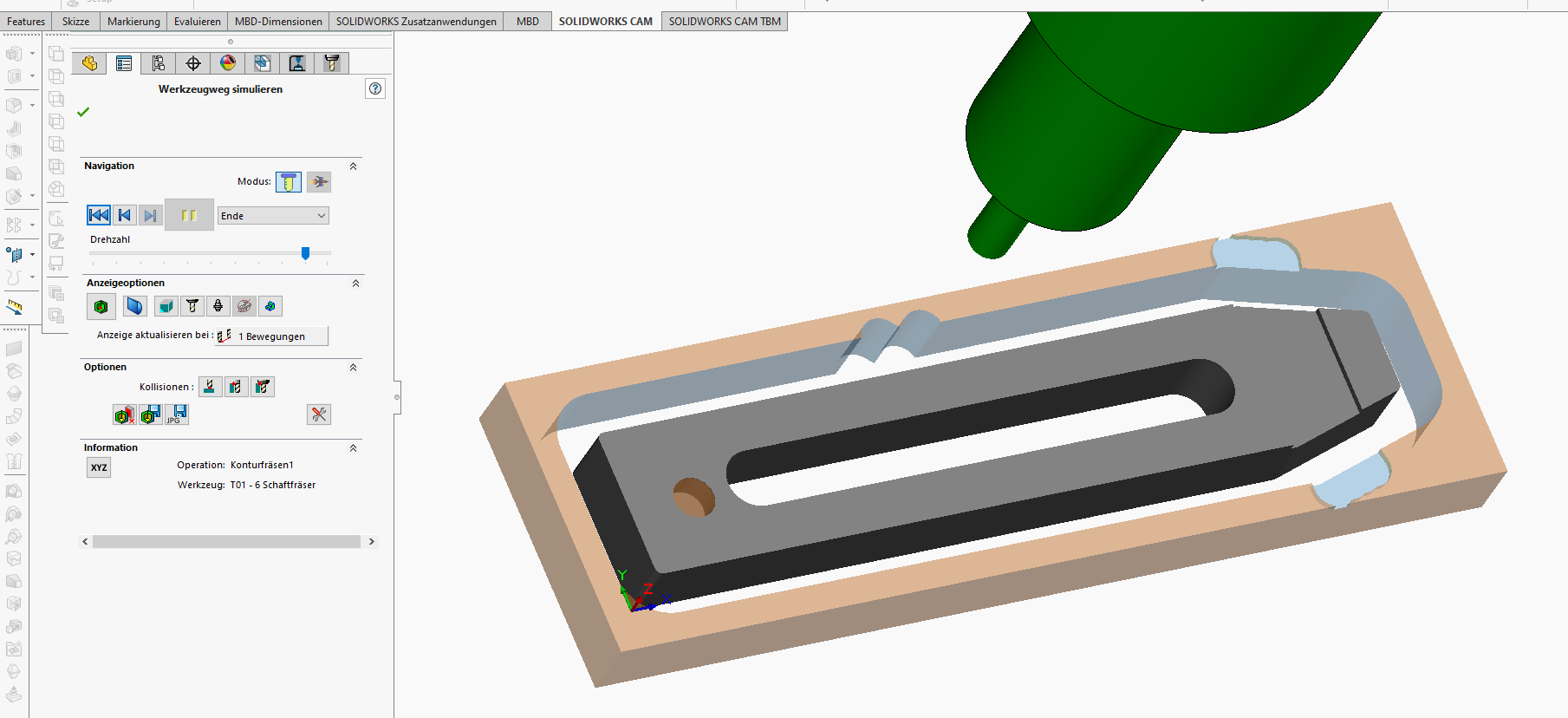
Task: Open the Evaluieren tab
Action: 198,22
